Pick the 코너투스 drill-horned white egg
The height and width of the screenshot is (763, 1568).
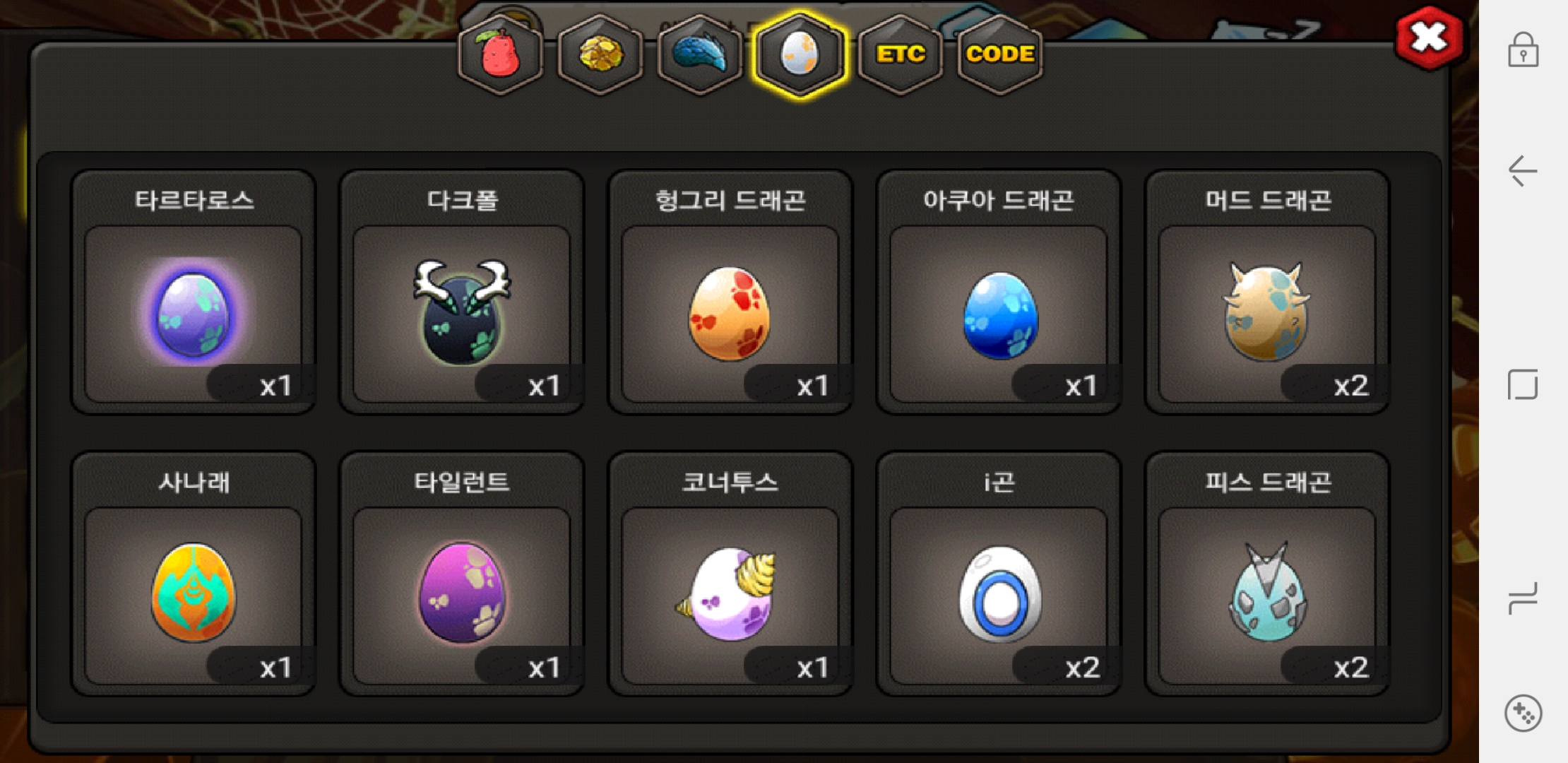(730, 574)
